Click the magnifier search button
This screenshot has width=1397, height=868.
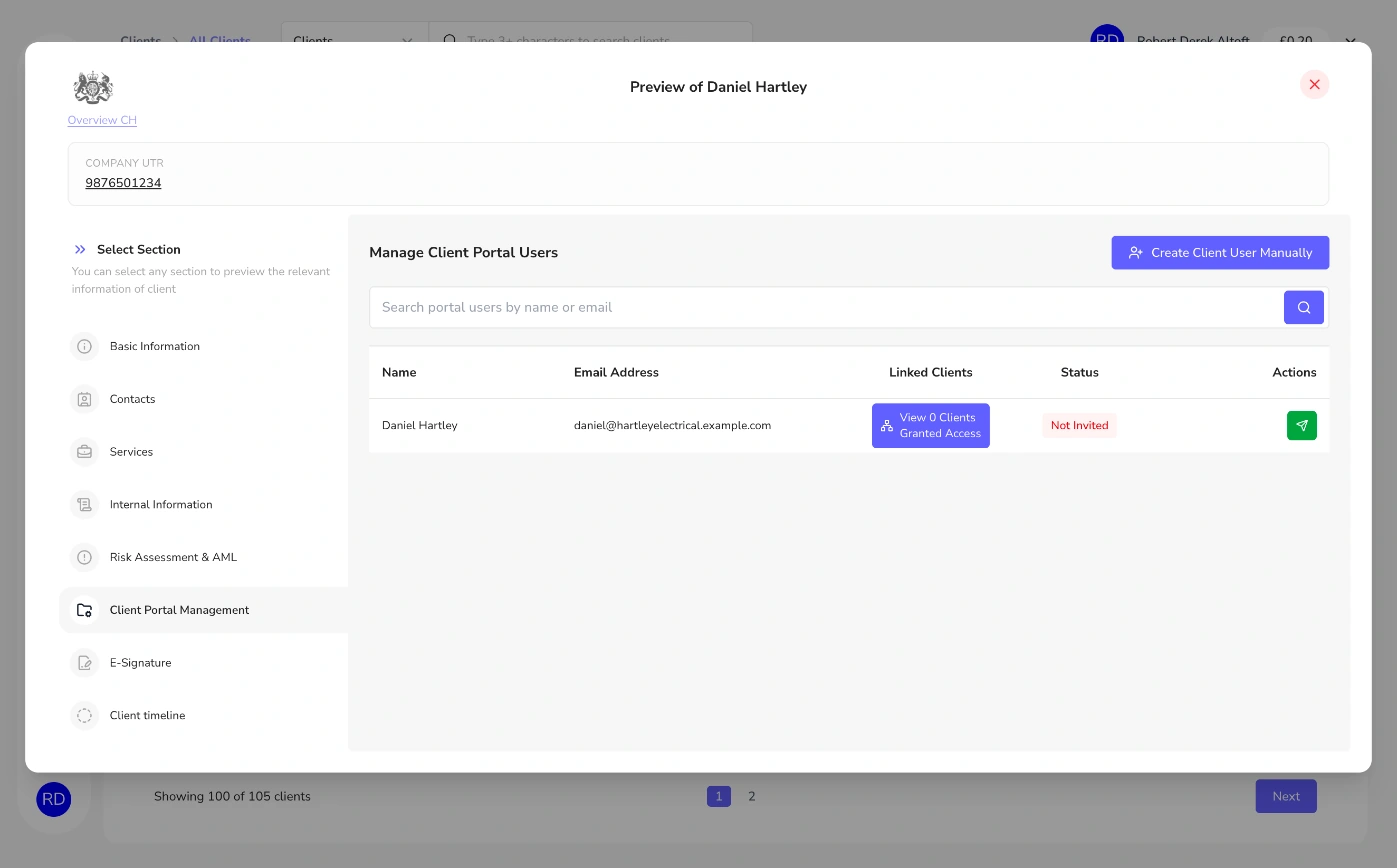pos(1304,307)
